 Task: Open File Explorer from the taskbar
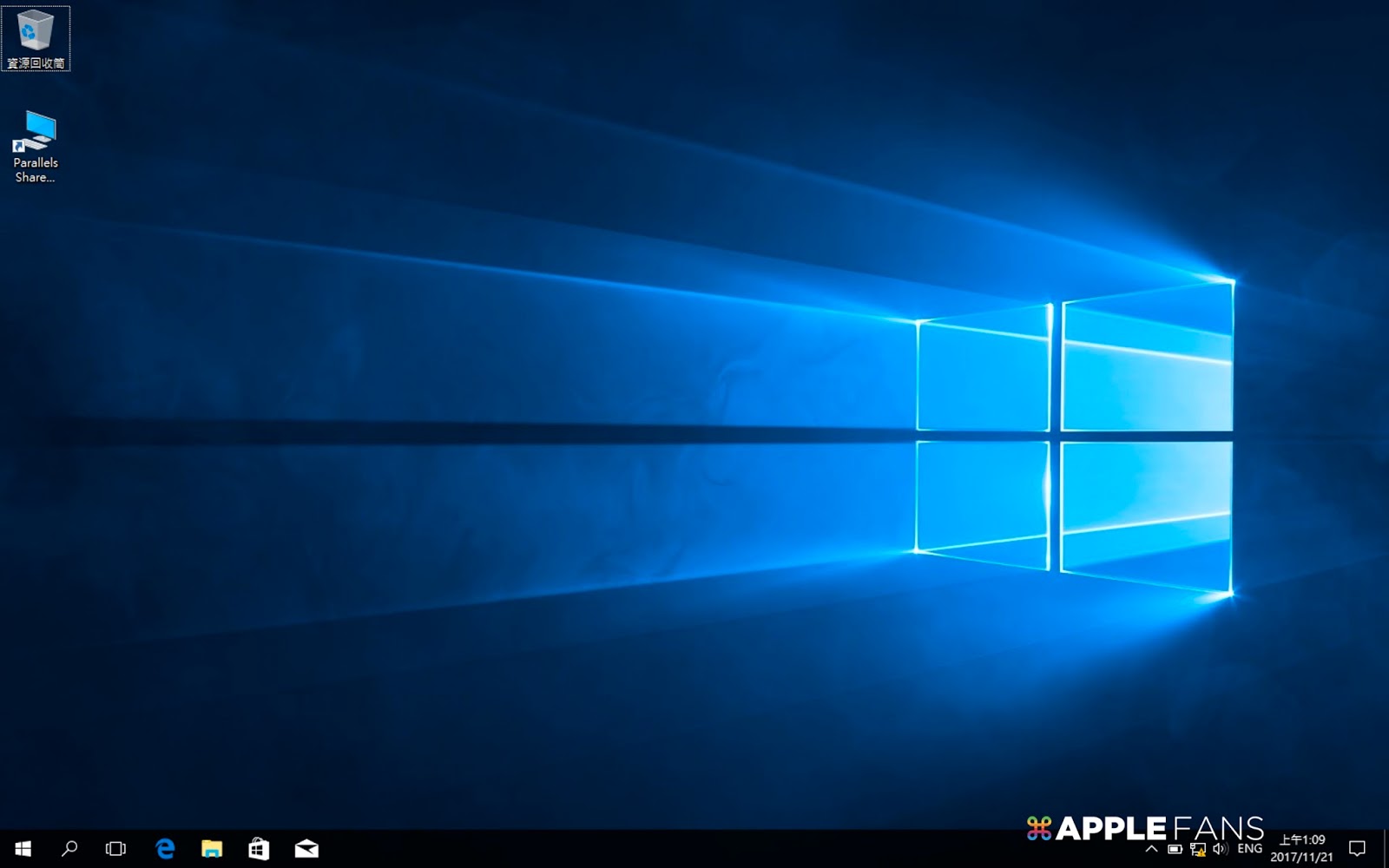(212, 848)
